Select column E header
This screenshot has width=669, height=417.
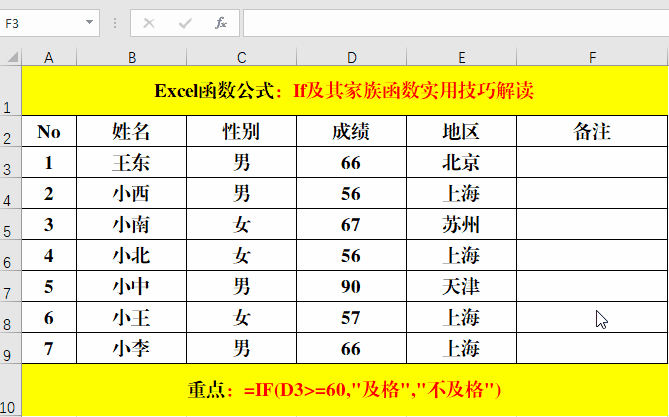[462, 57]
